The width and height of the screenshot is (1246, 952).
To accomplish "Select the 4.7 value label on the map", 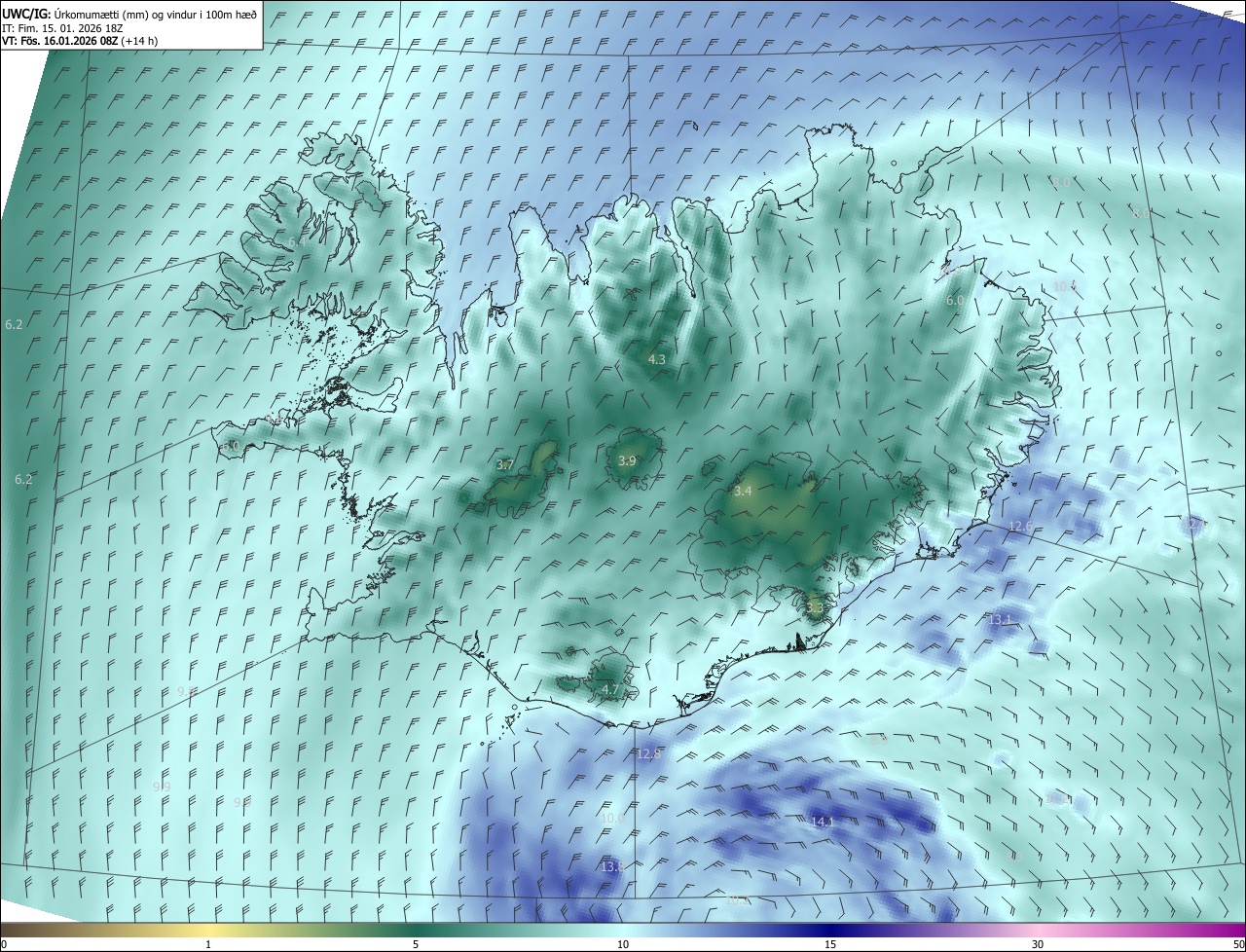I will [x=610, y=689].
